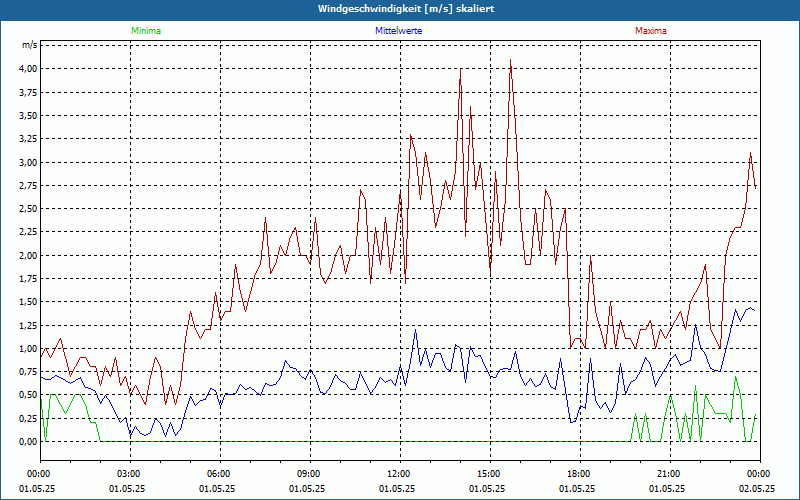Click the red Maxima peak above 4,00
The height and width of the screenshot is (500, 800).
(510, 60)
